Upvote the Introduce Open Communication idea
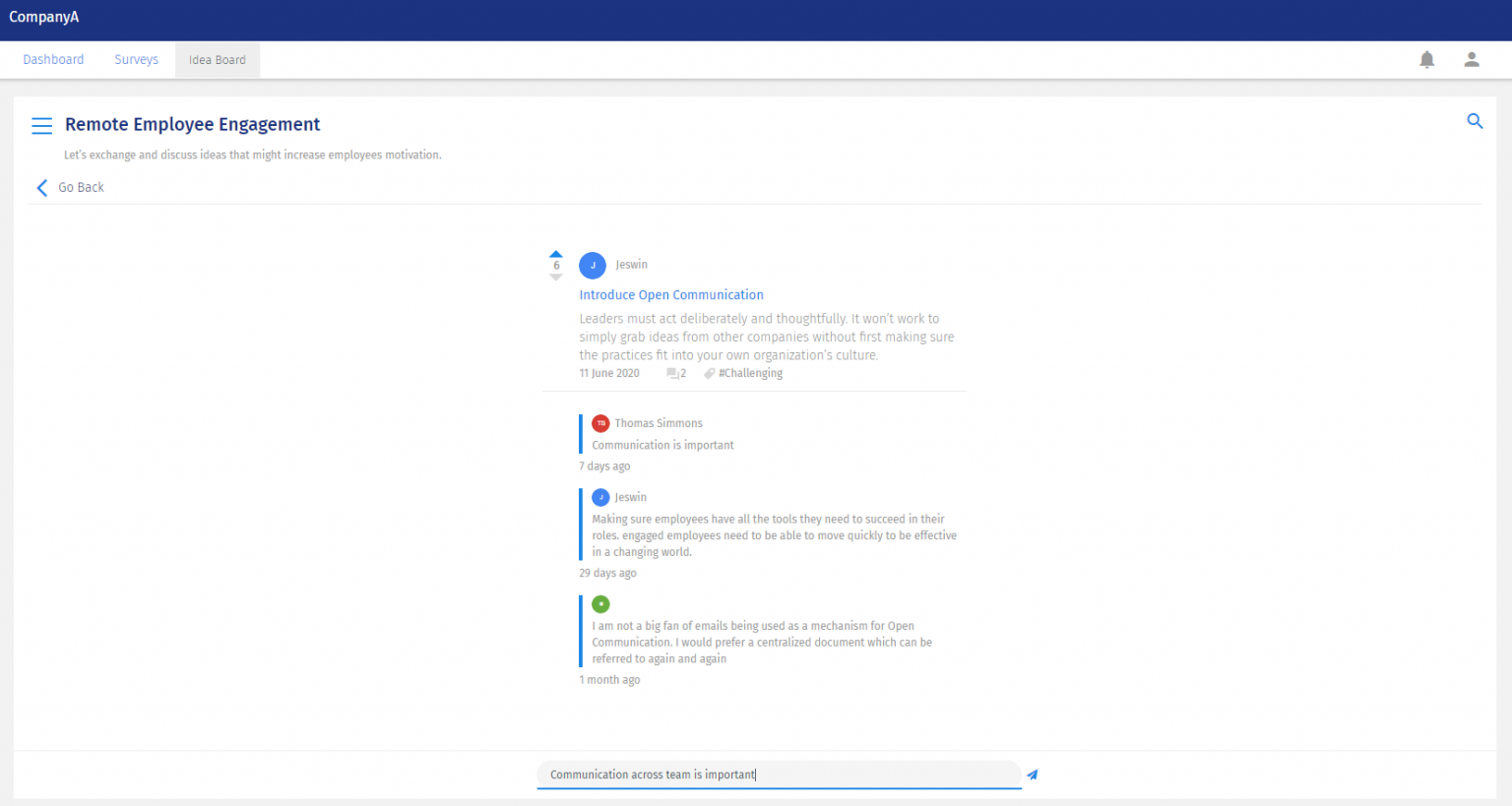Viewport: 1512px width, 806px height. 556,254
